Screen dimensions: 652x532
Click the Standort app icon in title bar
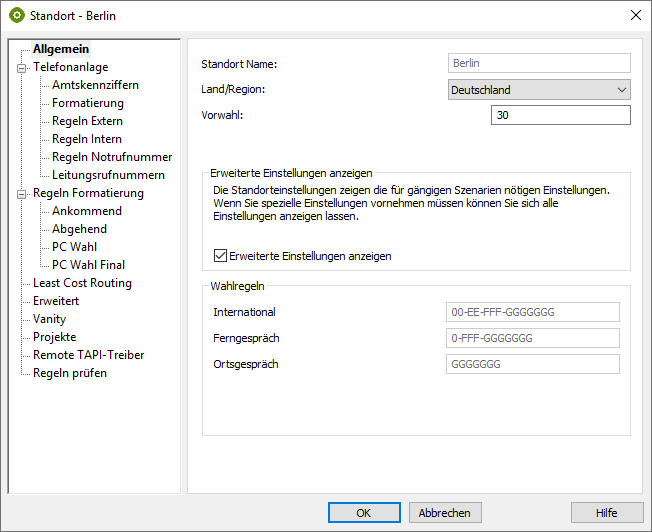coord(16,15)
